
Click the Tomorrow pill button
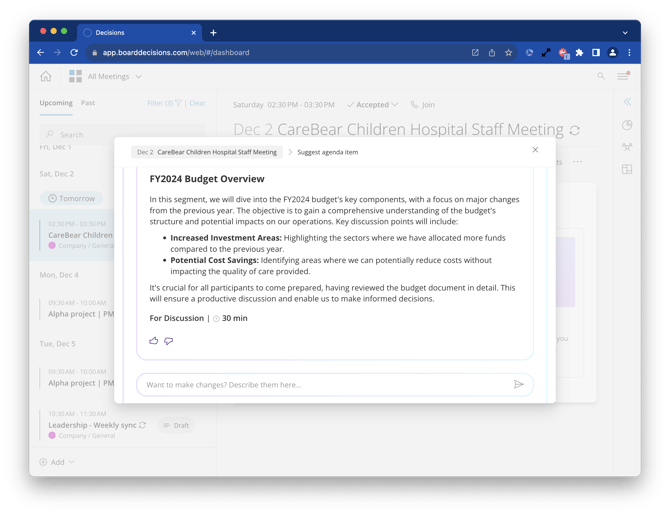71,198
